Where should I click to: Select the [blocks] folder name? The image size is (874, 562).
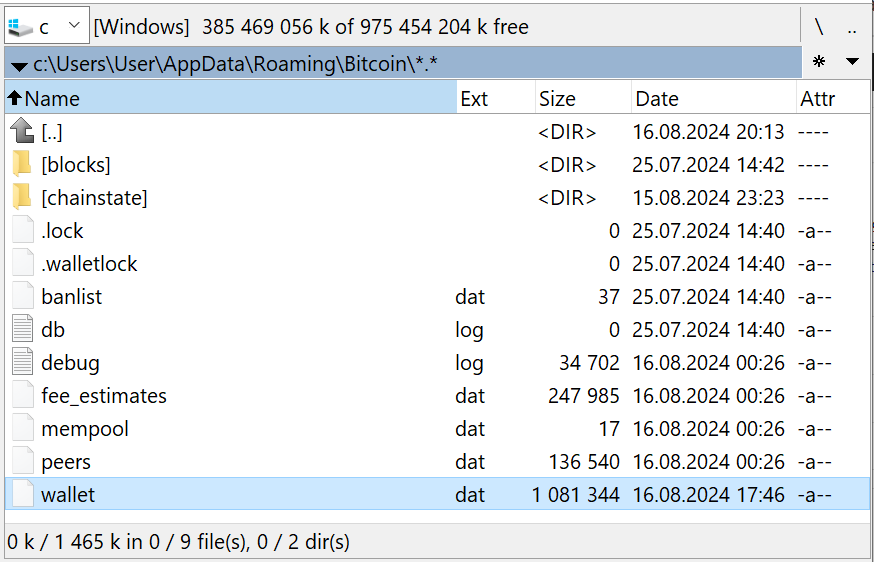[x=76, y=165]
